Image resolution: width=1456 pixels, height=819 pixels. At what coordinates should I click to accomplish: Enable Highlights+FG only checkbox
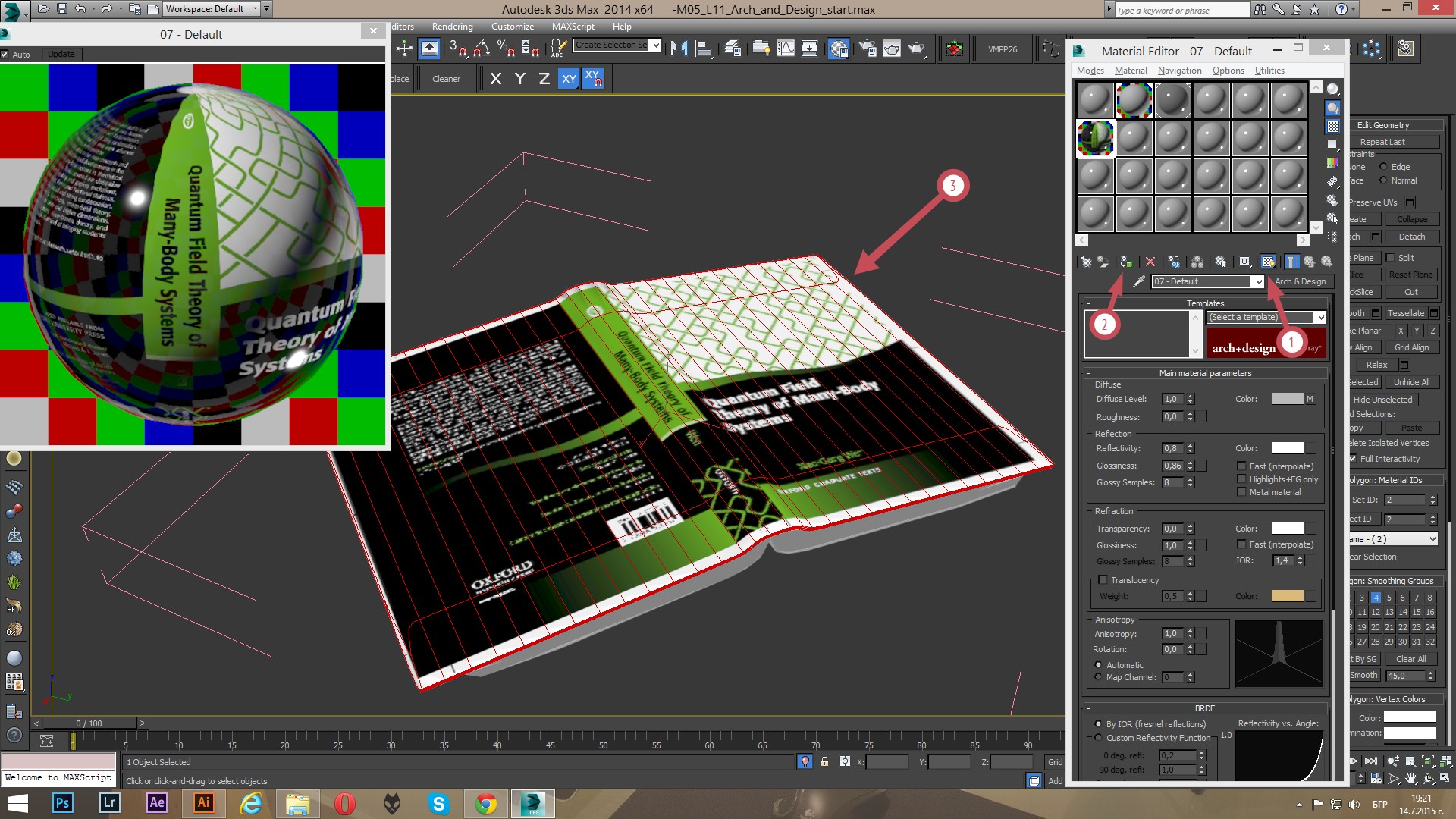pyautogui.click(x=1241, y=479)
